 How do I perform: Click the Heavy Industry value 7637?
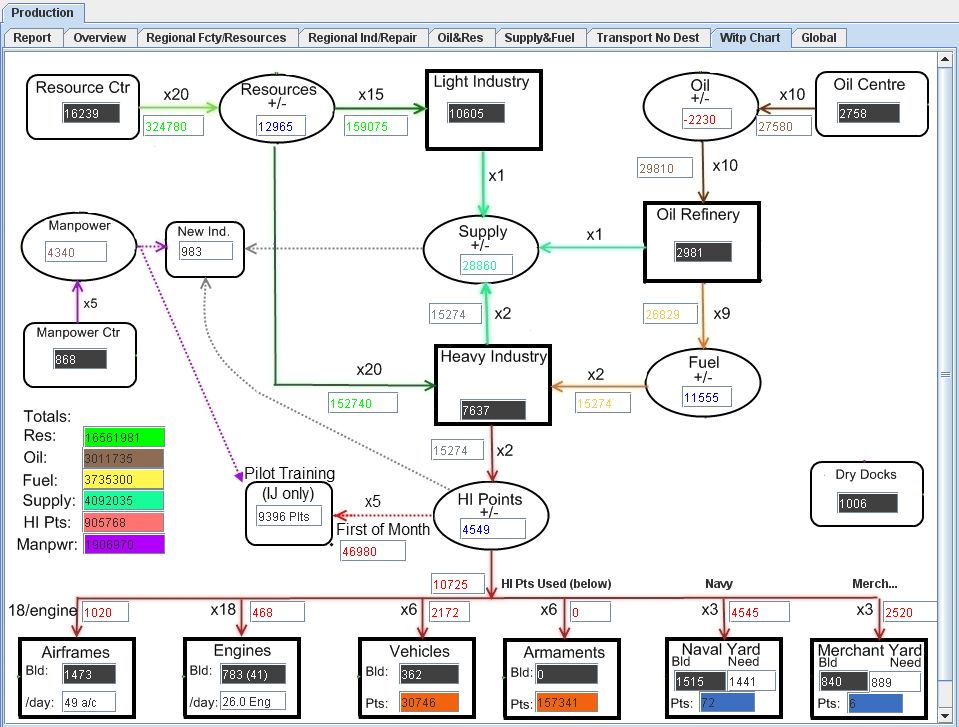(x=493, y=410)
